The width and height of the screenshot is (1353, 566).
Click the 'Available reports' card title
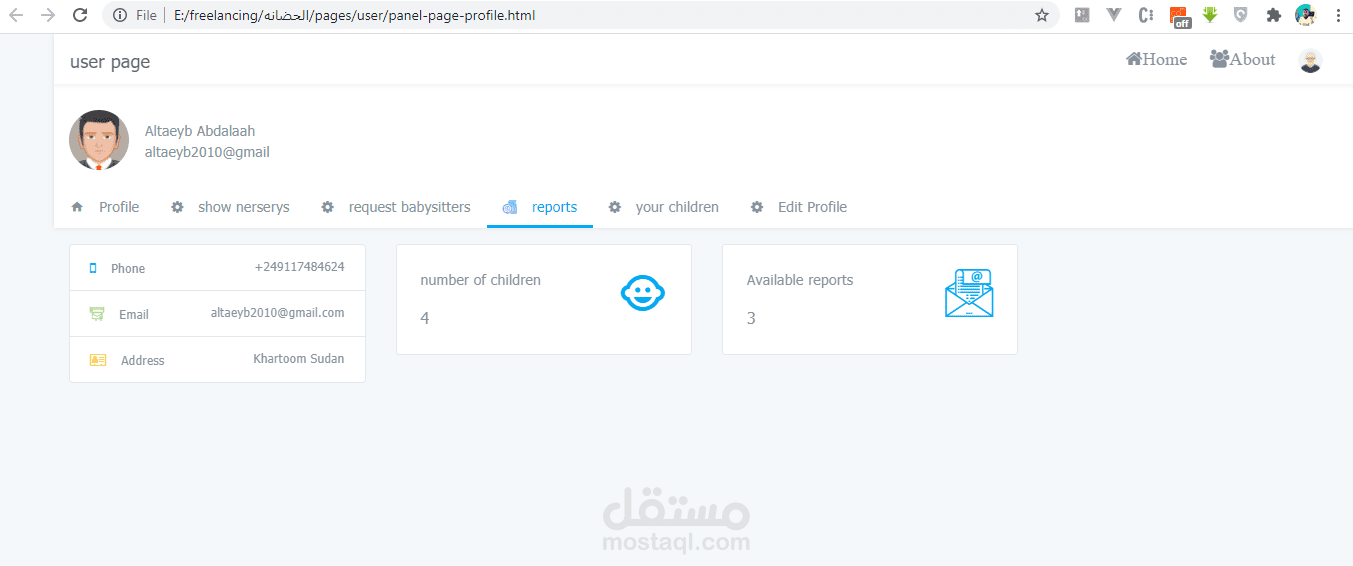click(800, 280)
